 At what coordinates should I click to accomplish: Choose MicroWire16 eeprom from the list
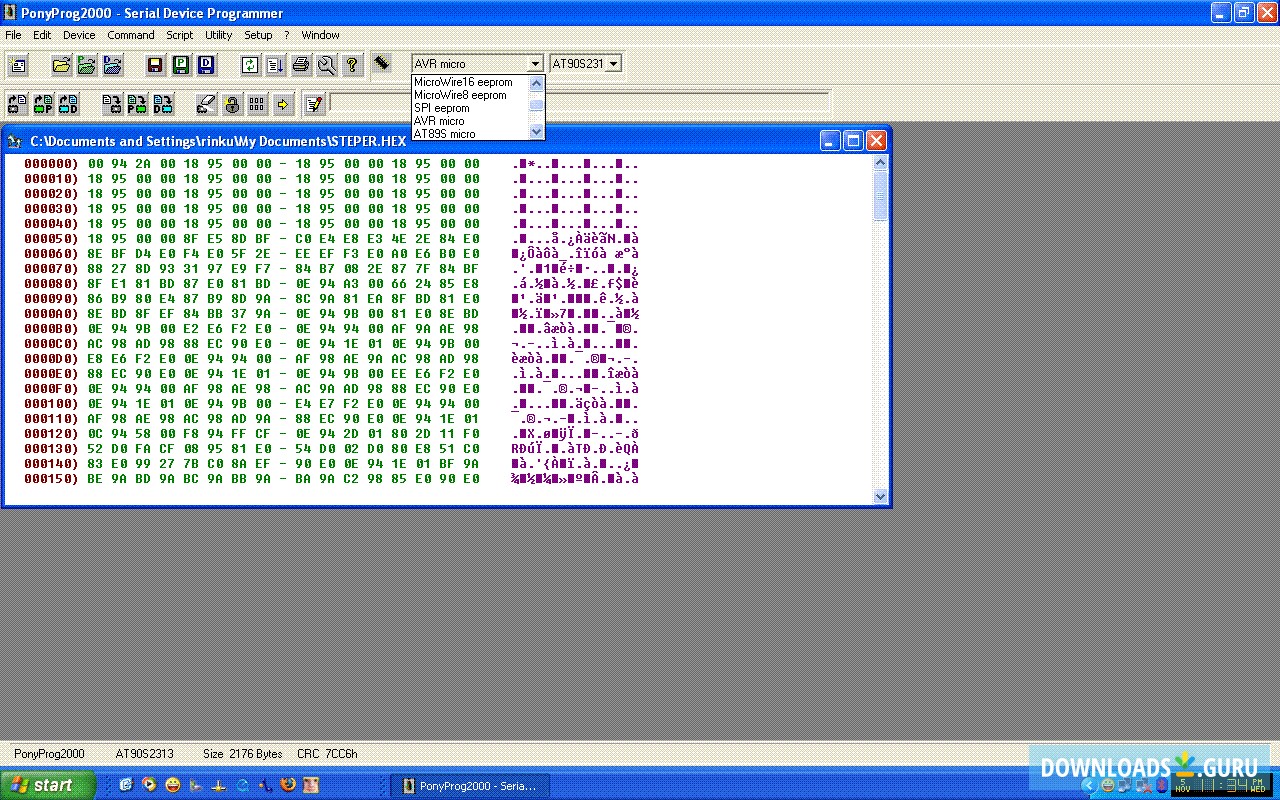(x=470, y=82)
